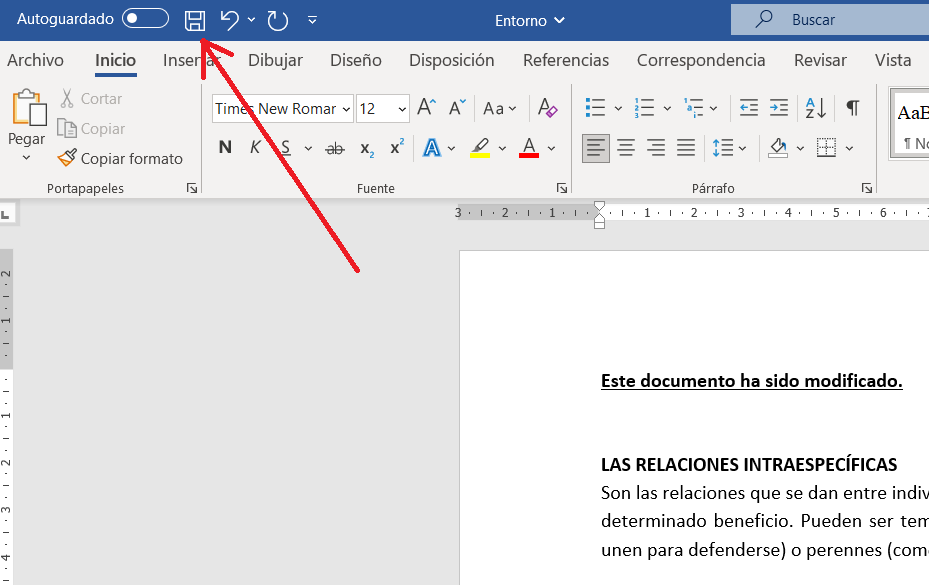
Task: Click the text effects blue A icon
Action: (431, 148)
